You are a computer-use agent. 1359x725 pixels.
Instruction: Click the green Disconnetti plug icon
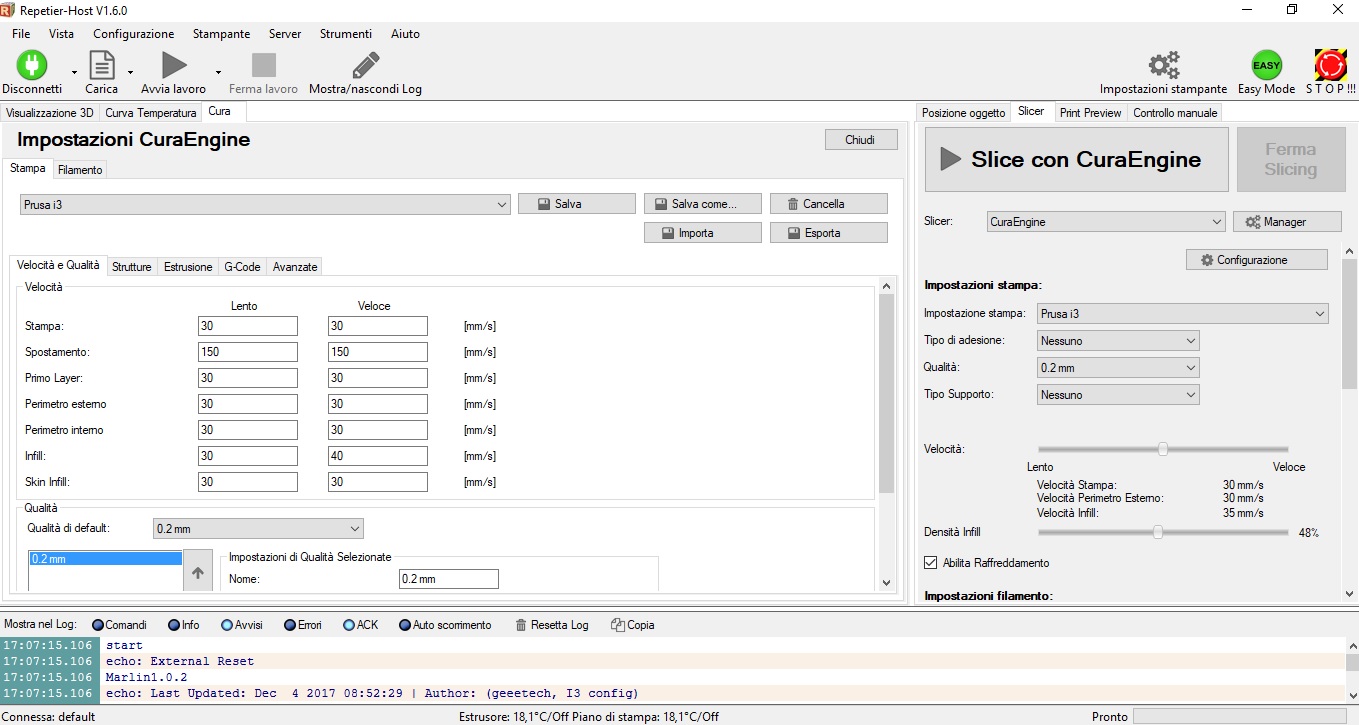coord(32,65)
